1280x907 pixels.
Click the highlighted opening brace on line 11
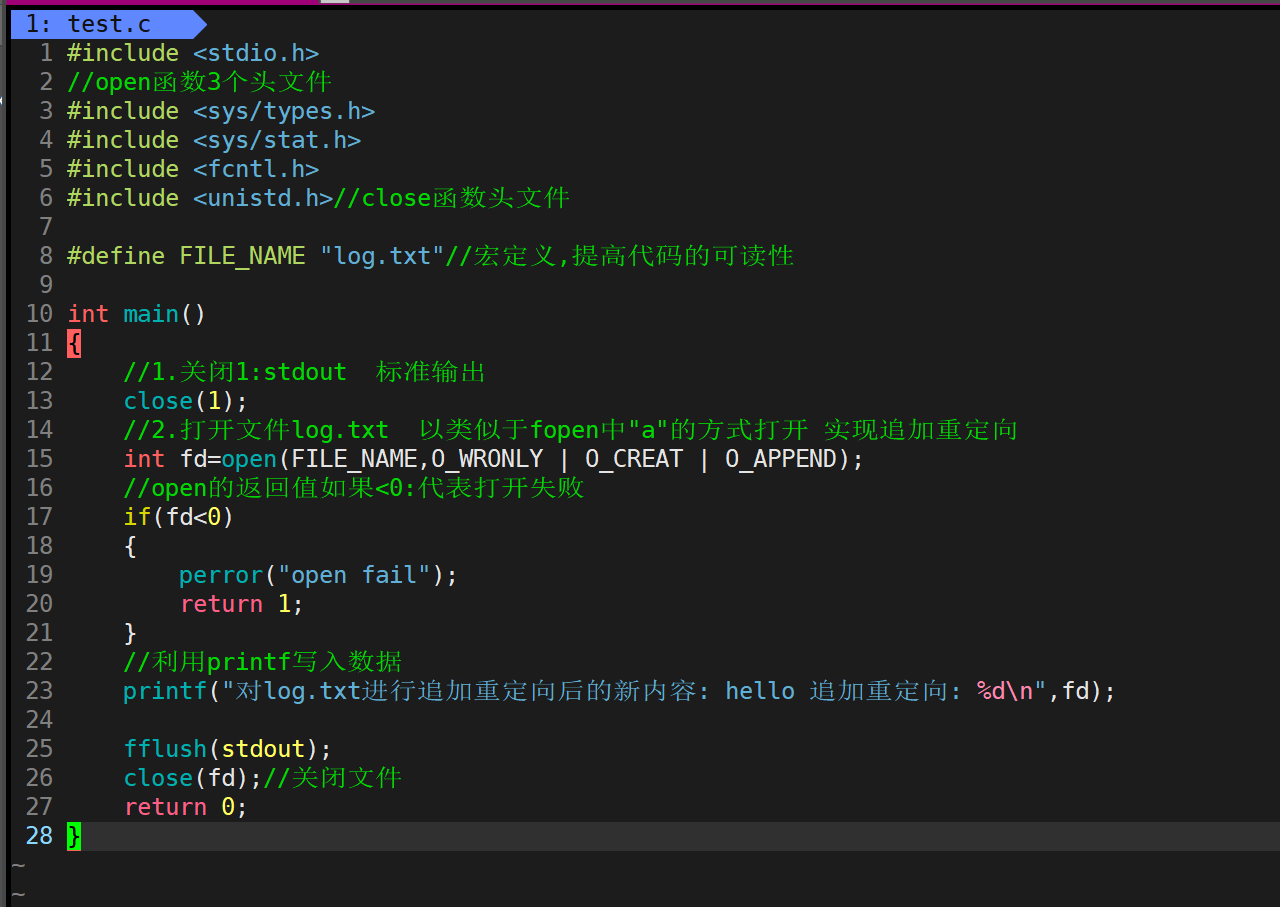[x=74, y=343]
